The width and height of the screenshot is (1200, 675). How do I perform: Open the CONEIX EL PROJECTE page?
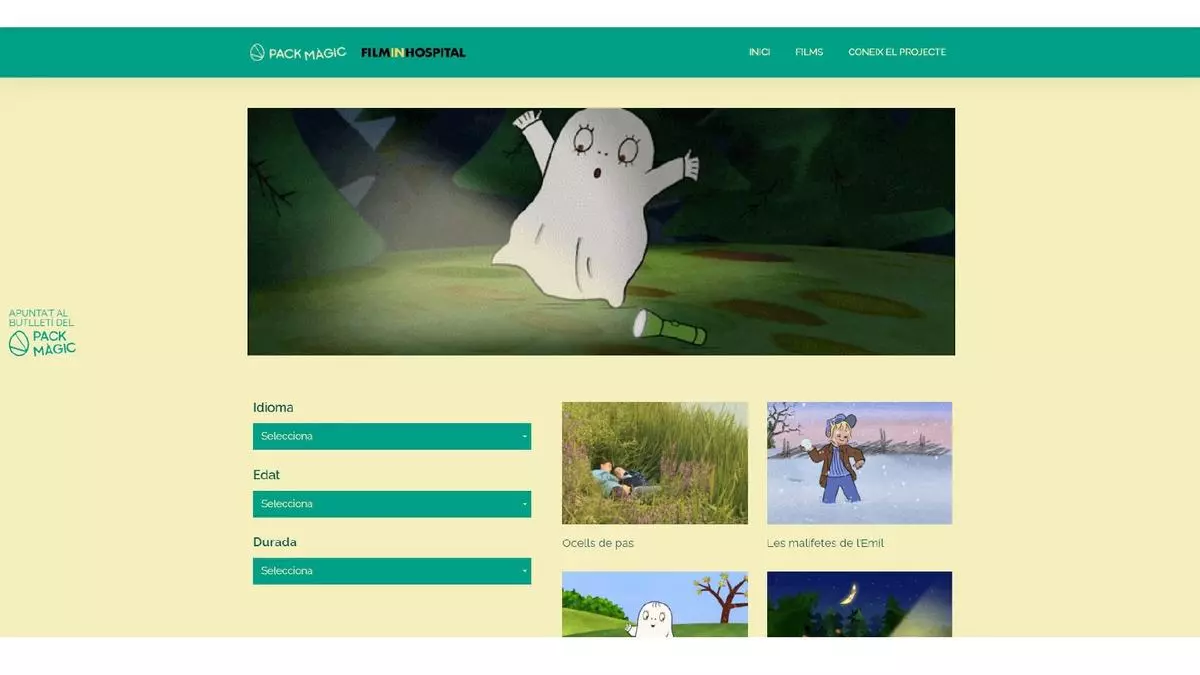[896, 52]
